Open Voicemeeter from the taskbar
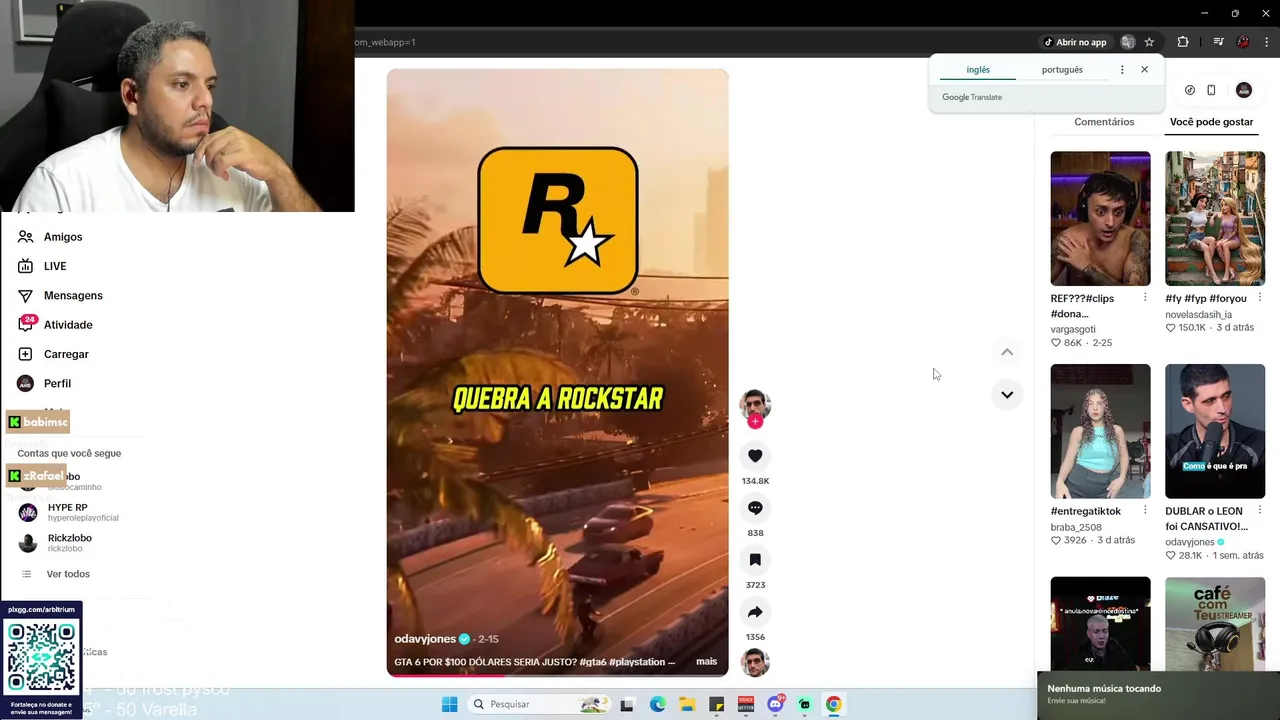1280x720 pixels. tap(745, 704)
